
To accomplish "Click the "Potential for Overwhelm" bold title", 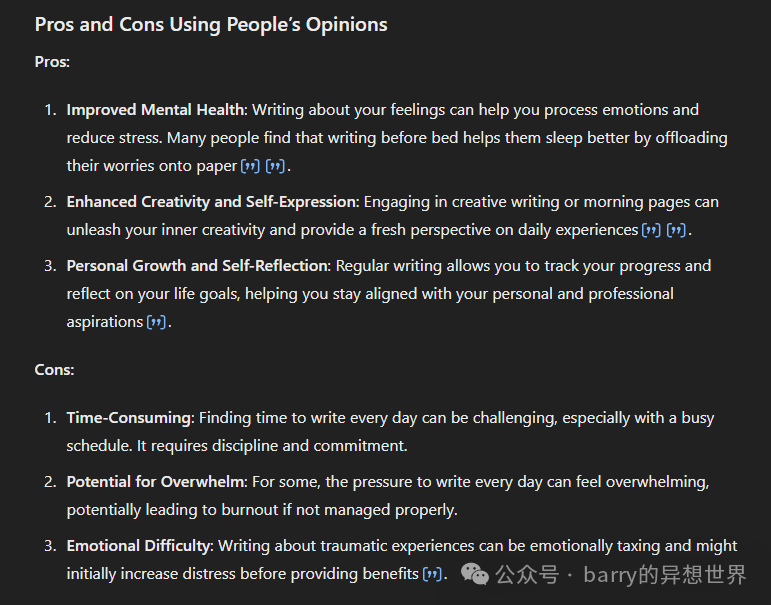I will [x=155, y=482].
